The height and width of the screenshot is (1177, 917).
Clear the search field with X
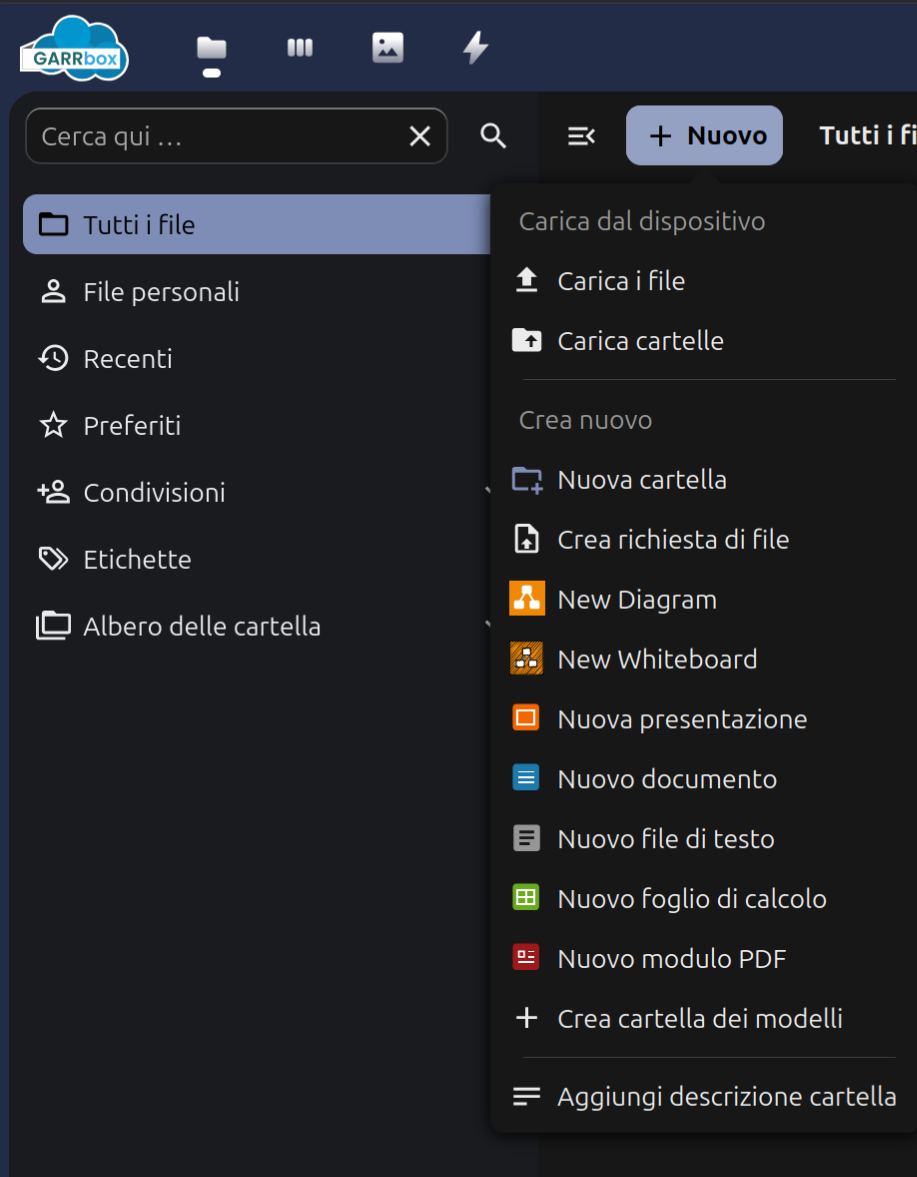pyautogui.click(x=420, y=136)
